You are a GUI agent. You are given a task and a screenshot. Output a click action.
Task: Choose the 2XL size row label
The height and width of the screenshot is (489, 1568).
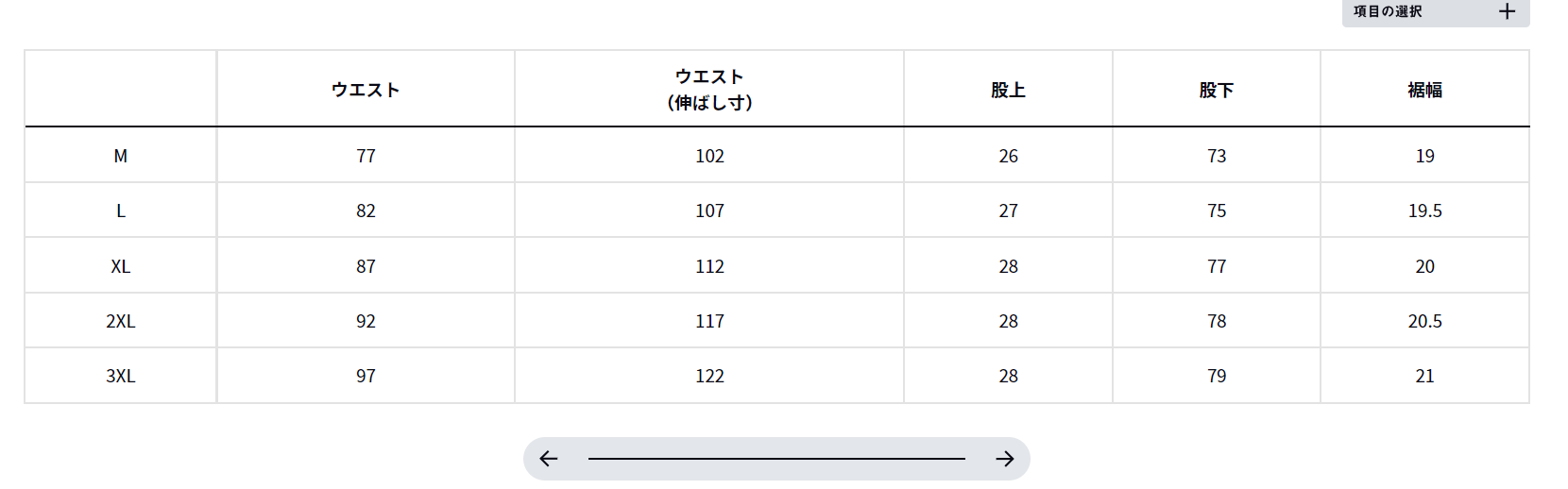pyautogui.click(x=121, y=321)
